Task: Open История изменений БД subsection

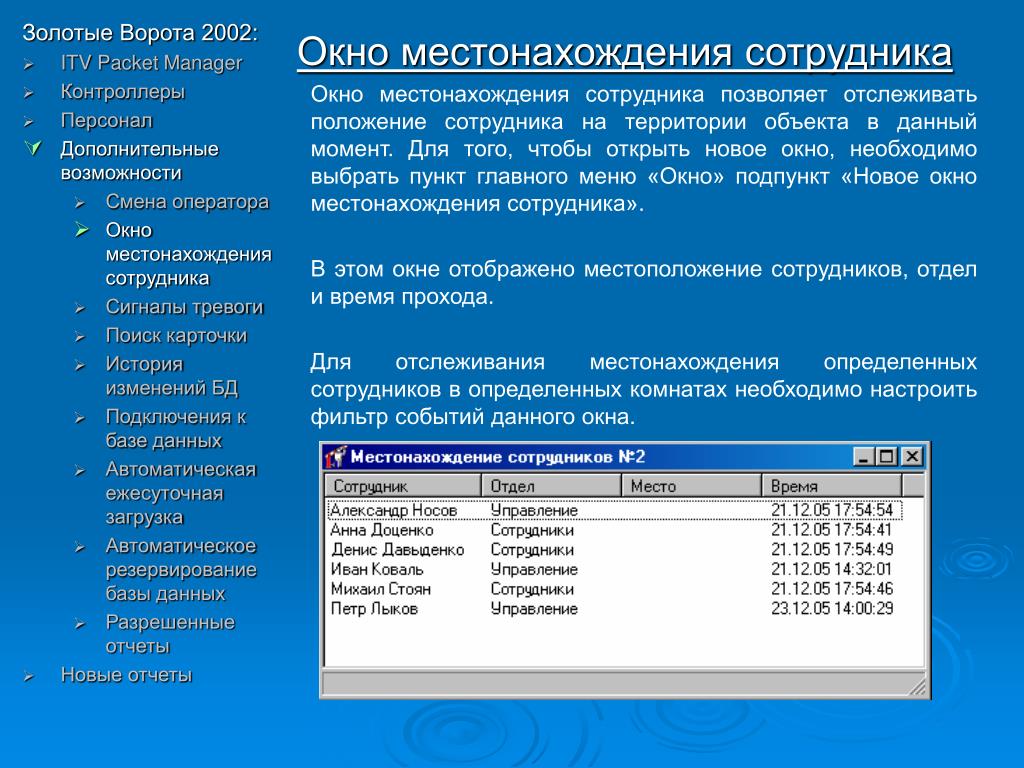Action: pyautogui.click(x=172, y=376)
